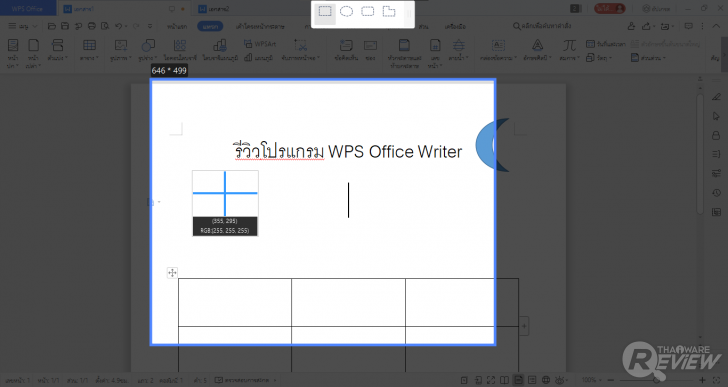Open the Home ribbon tab
The width and height of the screenshot is (728, 387).
click(177, 26)
